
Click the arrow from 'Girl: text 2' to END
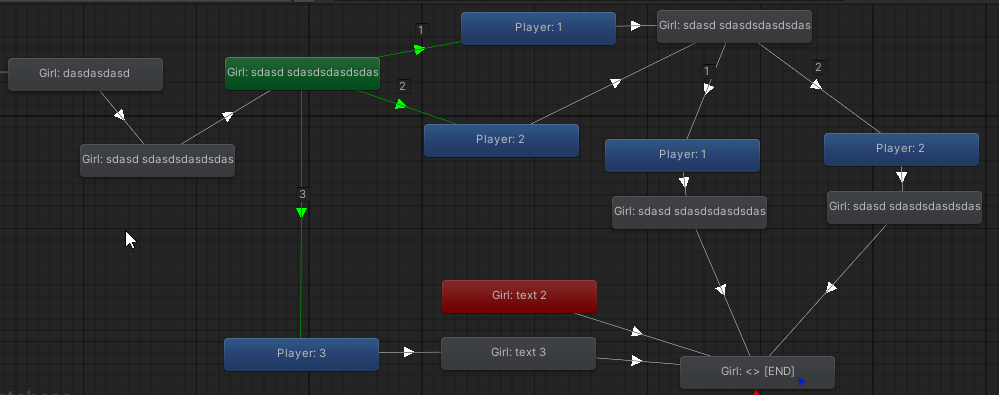point(637,332)
